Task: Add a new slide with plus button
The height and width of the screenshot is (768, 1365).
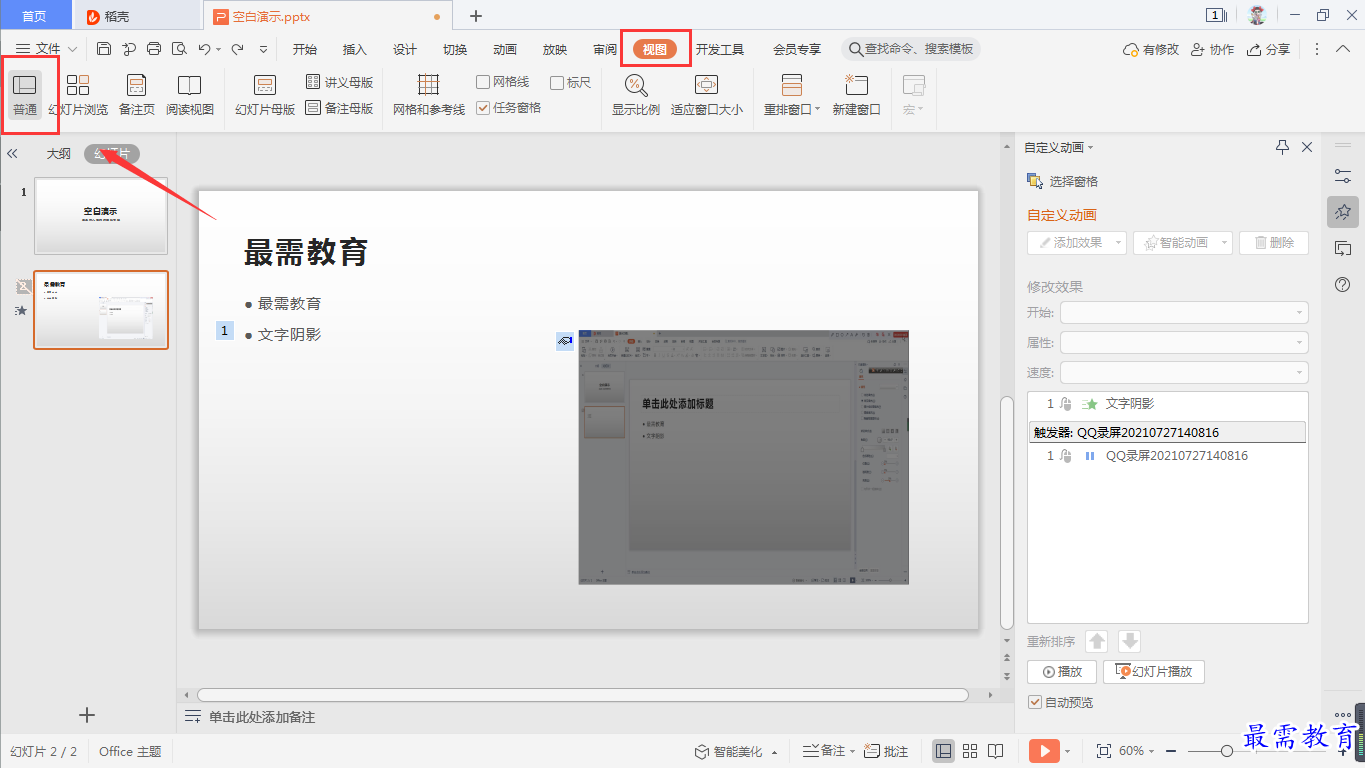Action: pos(87,714)
